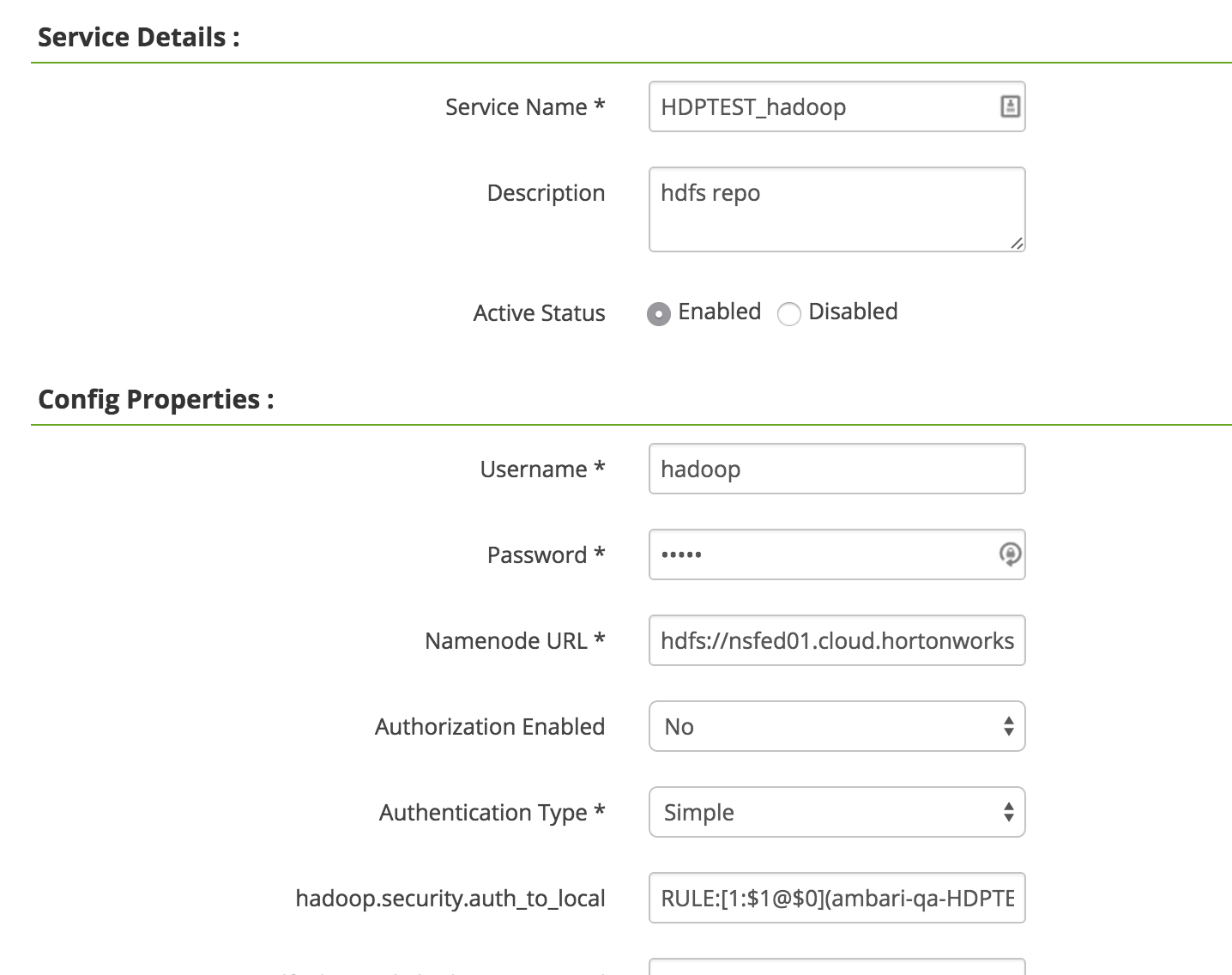Screen dimensions: 1232x975
Task: Open the Authentication Type dropdown
Action: coord(836,812)
